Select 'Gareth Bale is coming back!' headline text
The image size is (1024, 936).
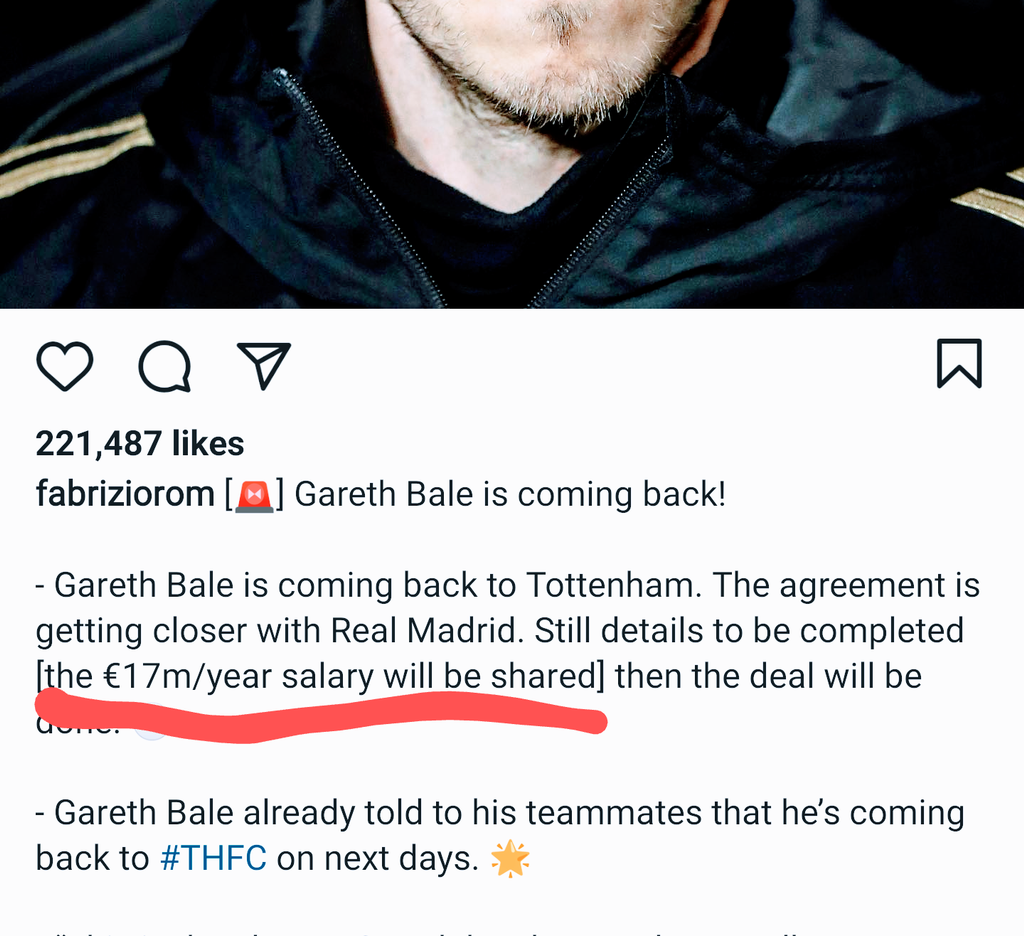click(510, 494)
